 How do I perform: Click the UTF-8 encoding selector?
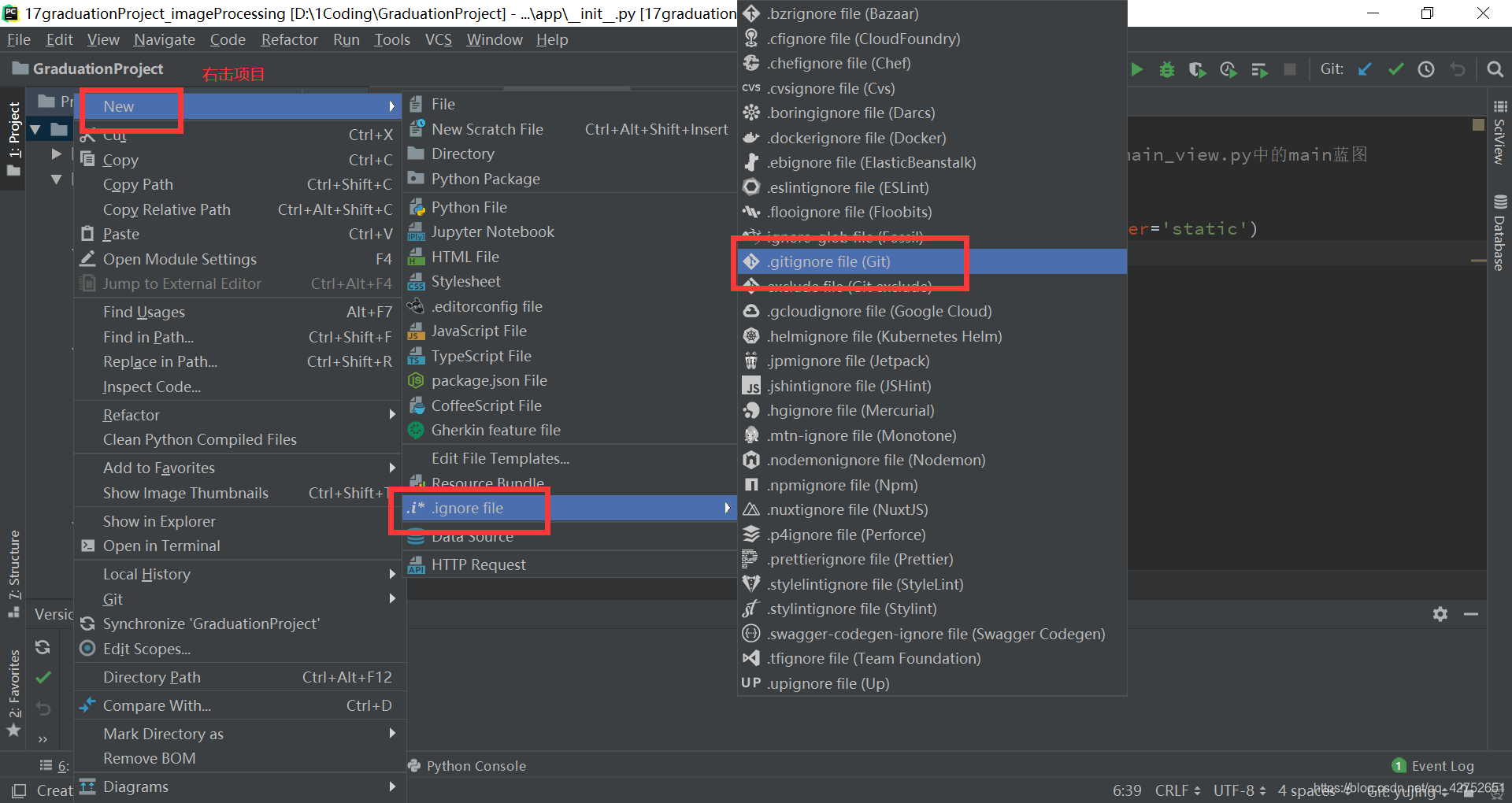1240,790
